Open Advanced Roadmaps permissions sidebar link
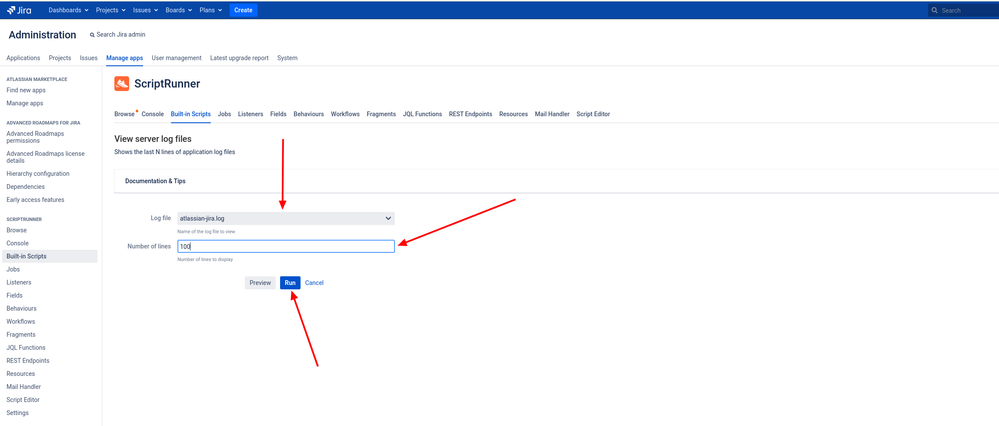The width and height of the screenshot is (999, 426). point(35,137)
